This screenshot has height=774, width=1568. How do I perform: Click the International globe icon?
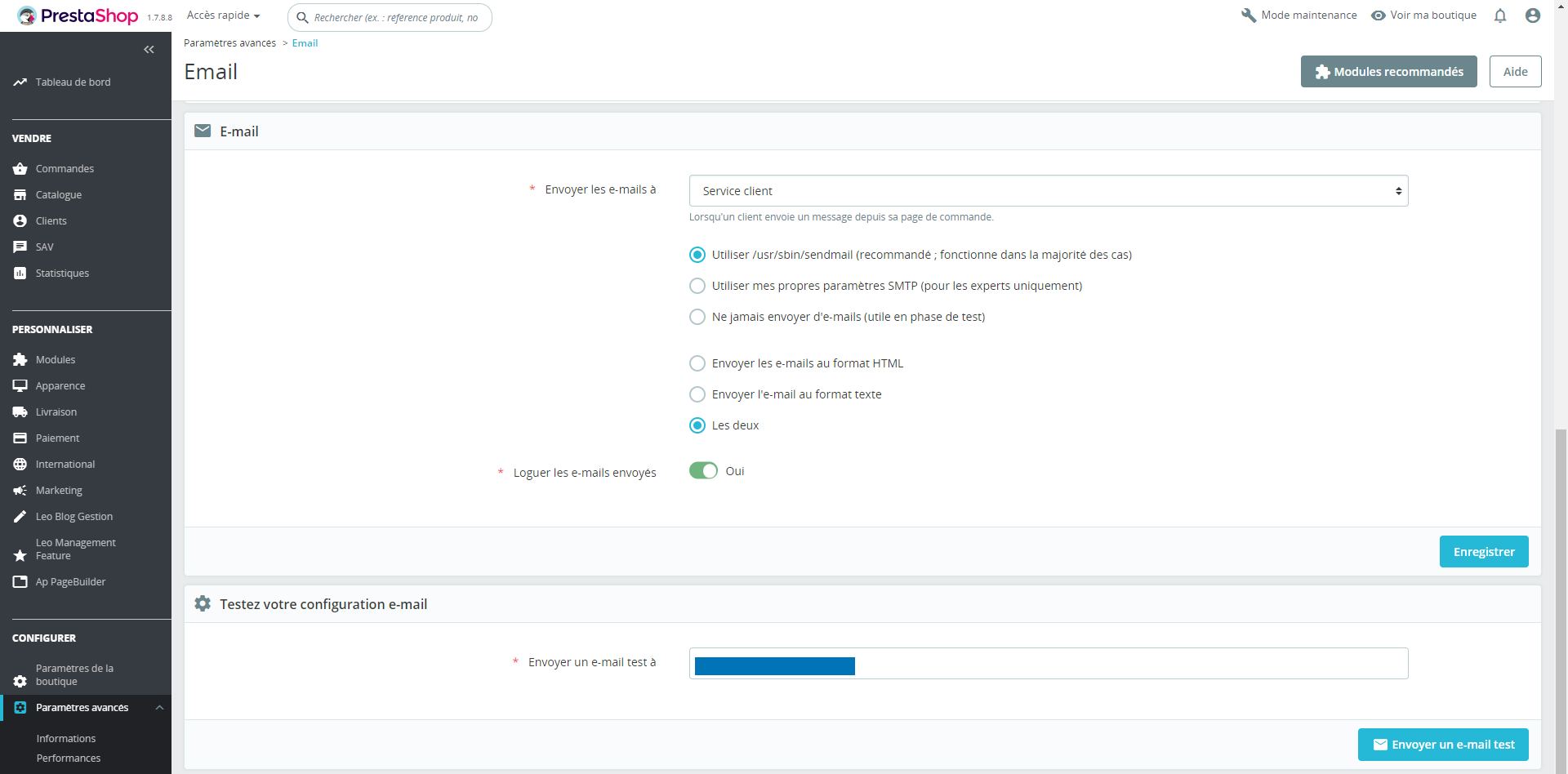[20, 464]
